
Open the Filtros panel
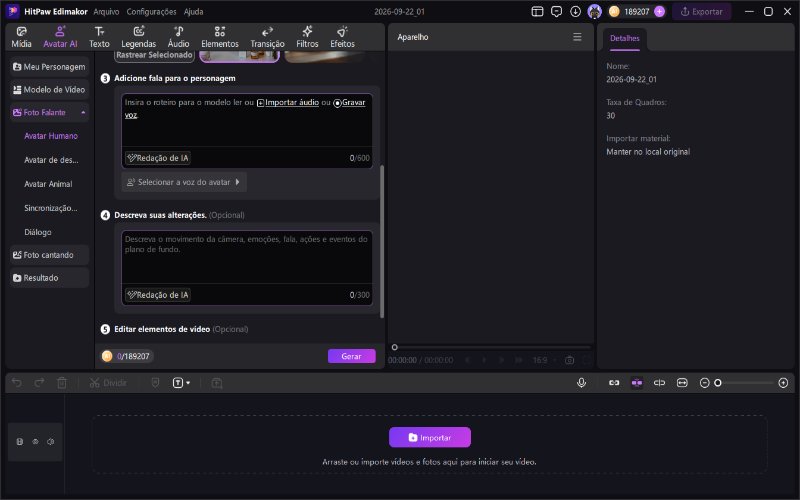point(307,37)
